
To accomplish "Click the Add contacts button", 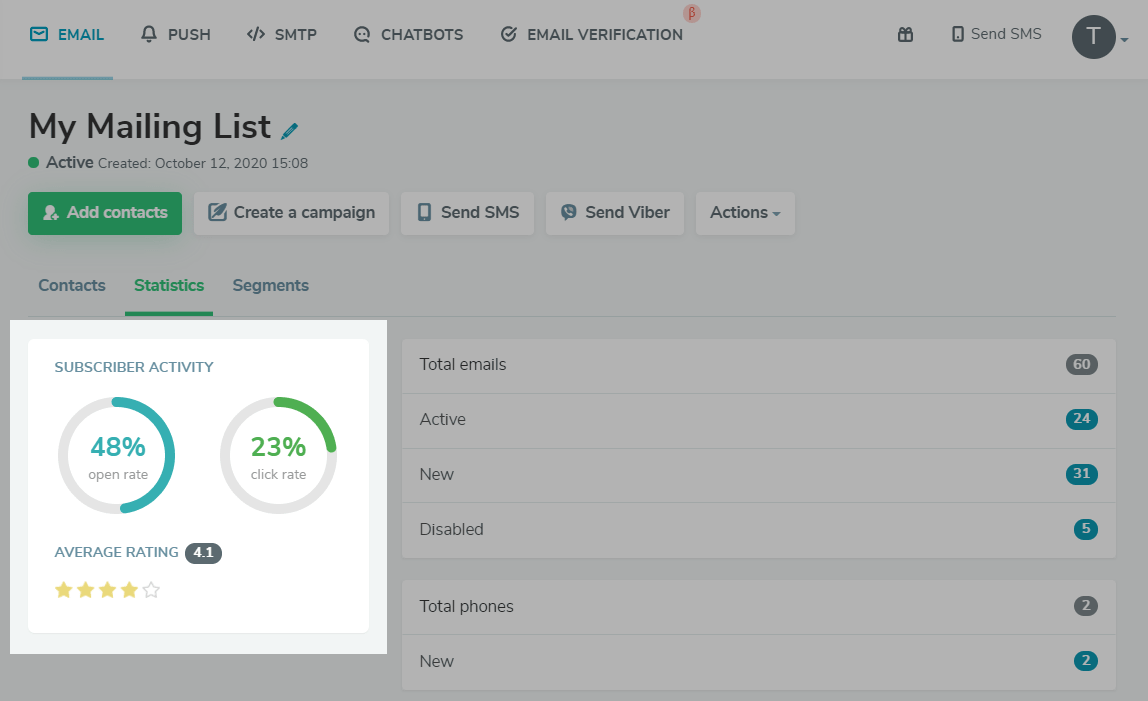I will 105,213.
